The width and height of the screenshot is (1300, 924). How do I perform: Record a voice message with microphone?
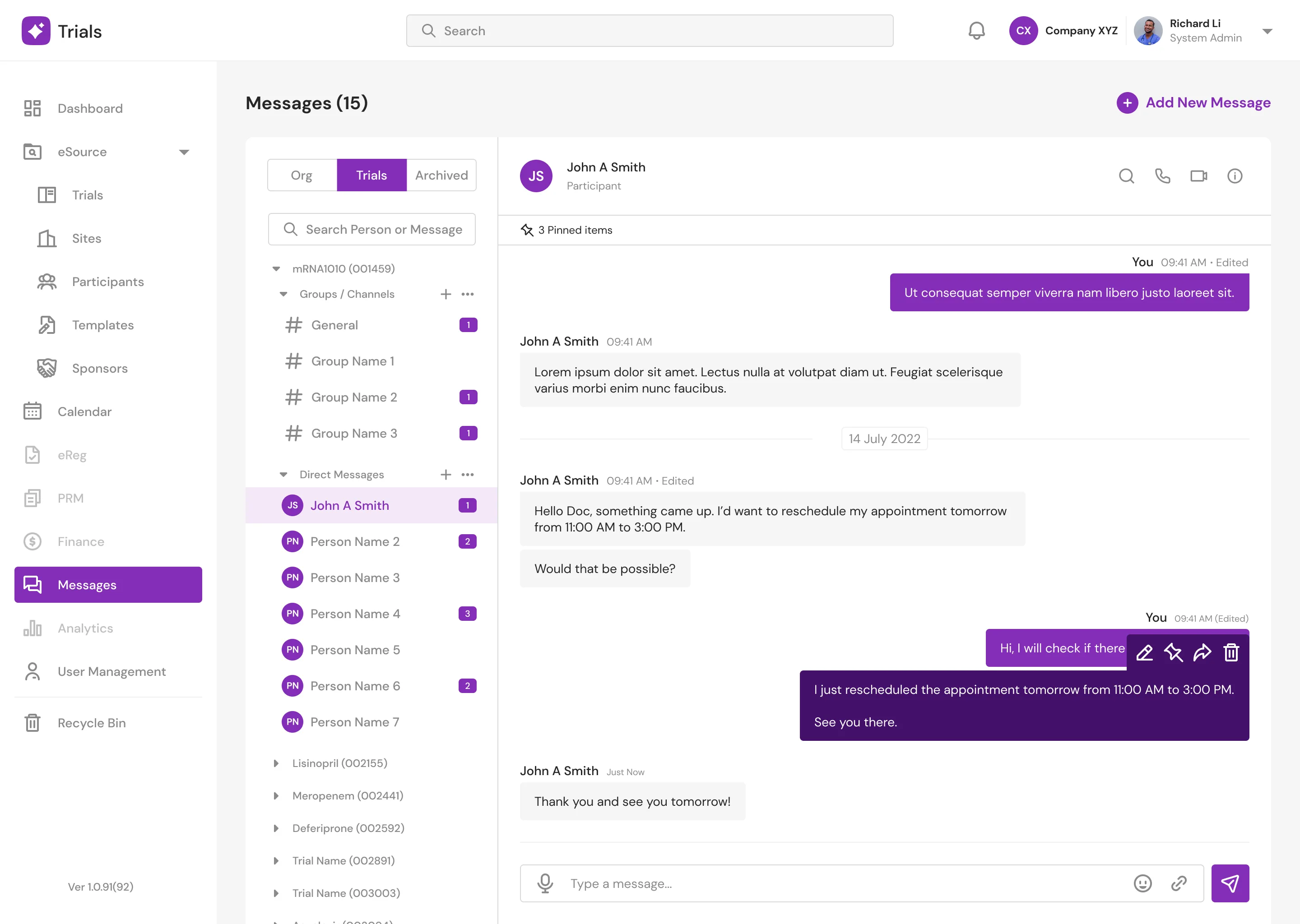(x=545, y=883)
